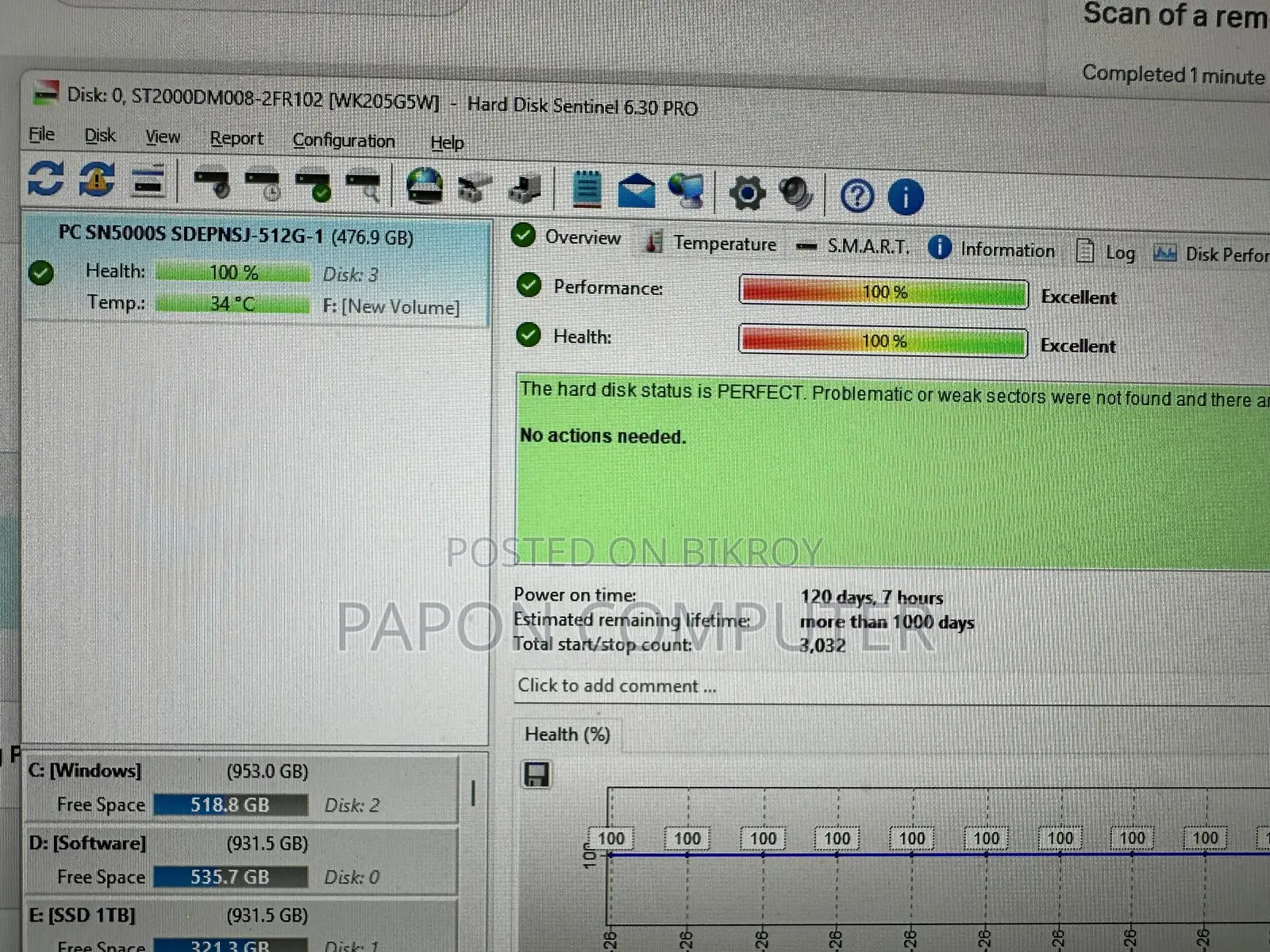The width and height of the screenshot is (1270, 952).
Task: Click the 'Click to add comment ...' field
Action: [x=892, y=687]
